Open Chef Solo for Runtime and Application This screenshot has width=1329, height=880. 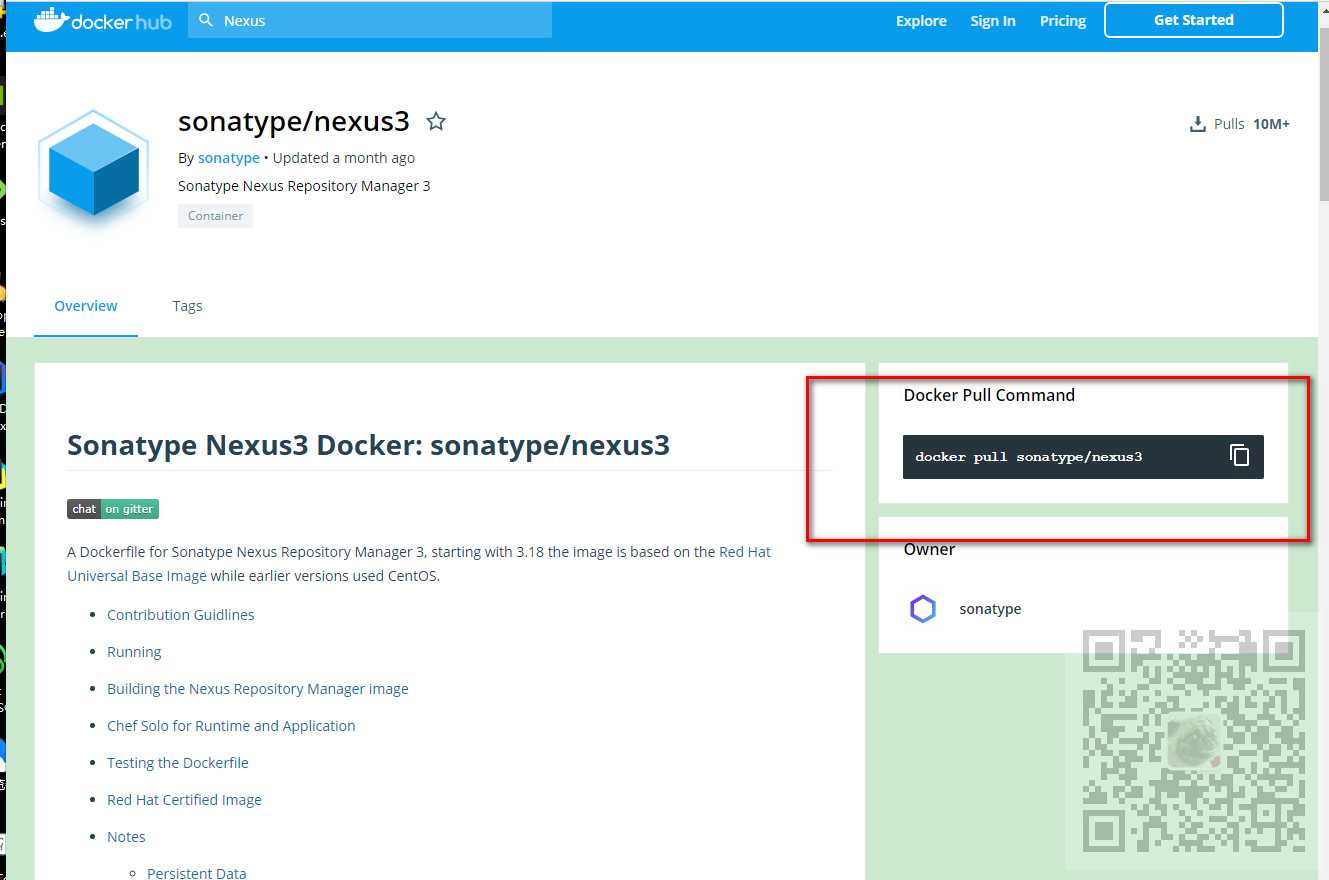tap(231, 726)
